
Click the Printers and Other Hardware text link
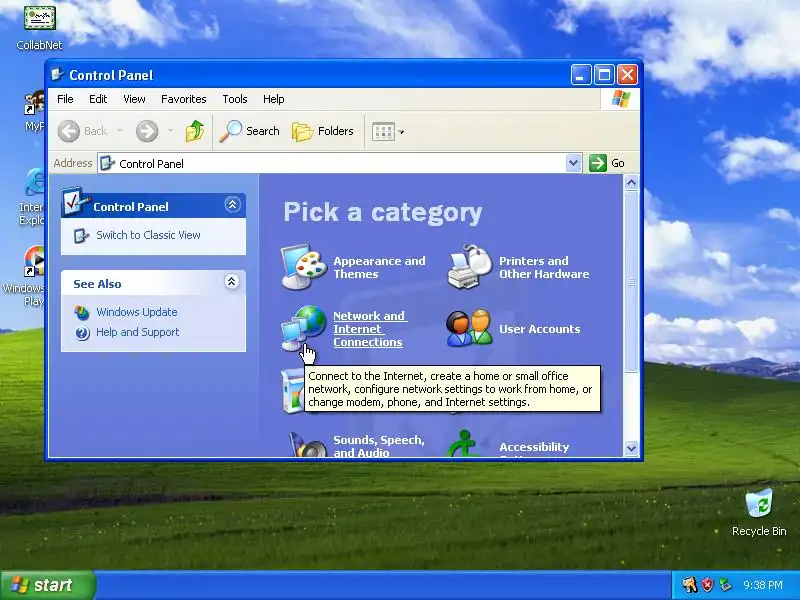point(544,267)
